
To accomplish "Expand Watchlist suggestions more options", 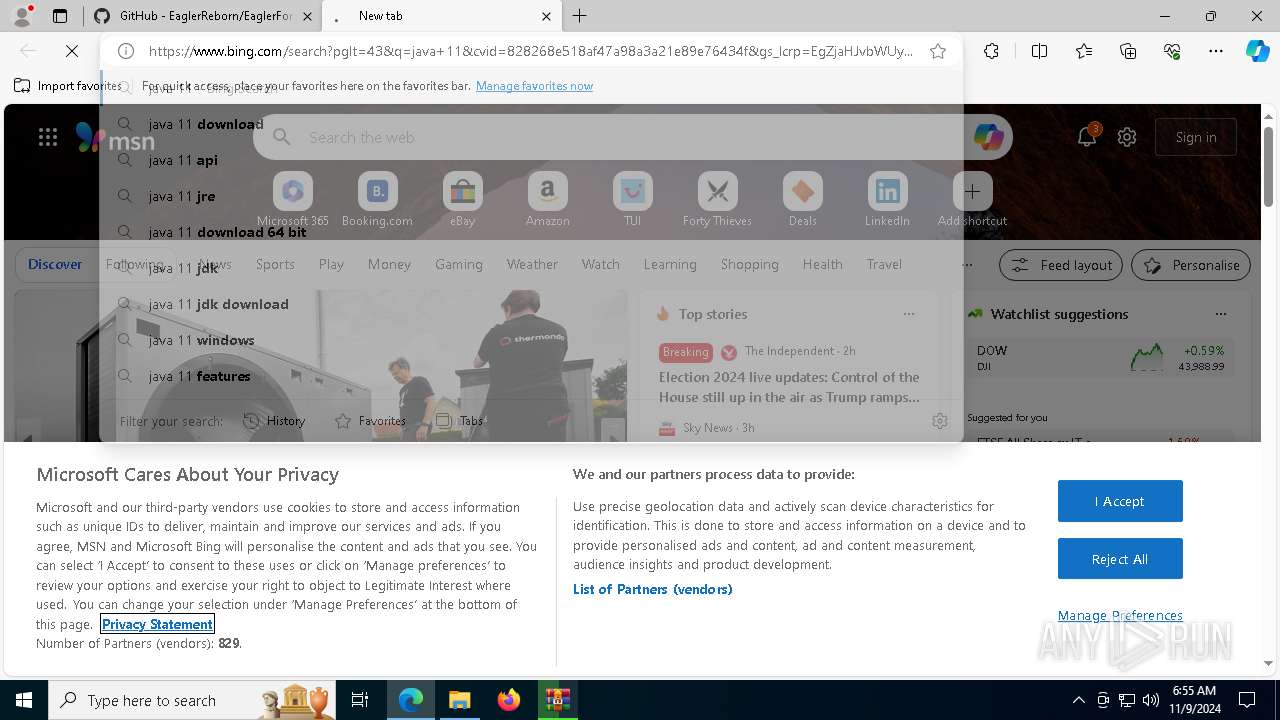I will (1220, 314).
